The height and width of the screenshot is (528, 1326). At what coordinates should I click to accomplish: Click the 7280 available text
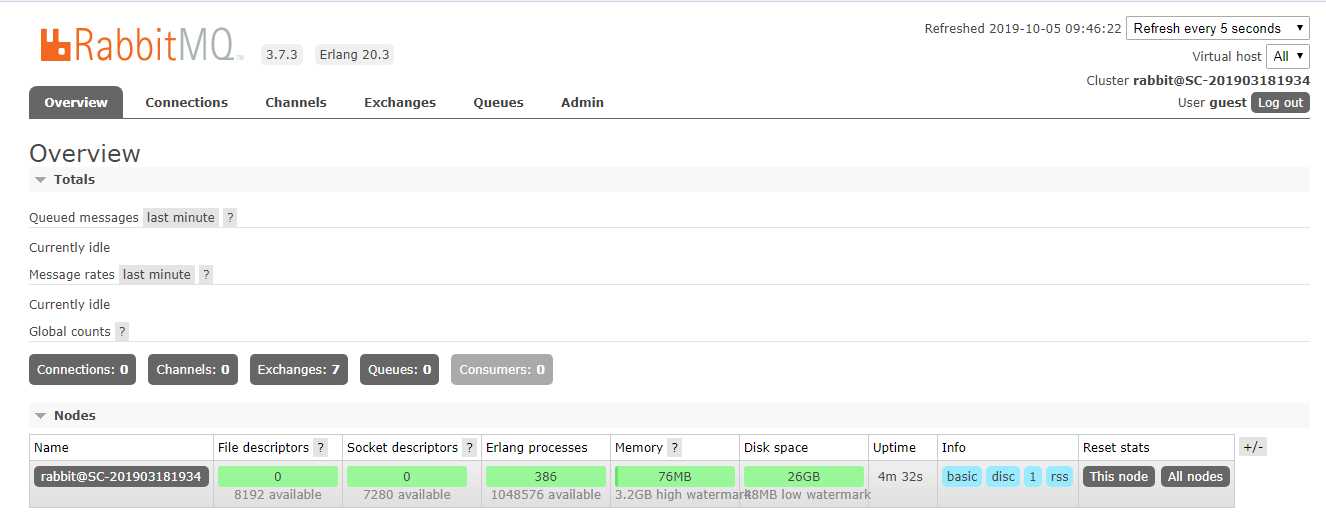pyautogui.click(x=407, y=494)
